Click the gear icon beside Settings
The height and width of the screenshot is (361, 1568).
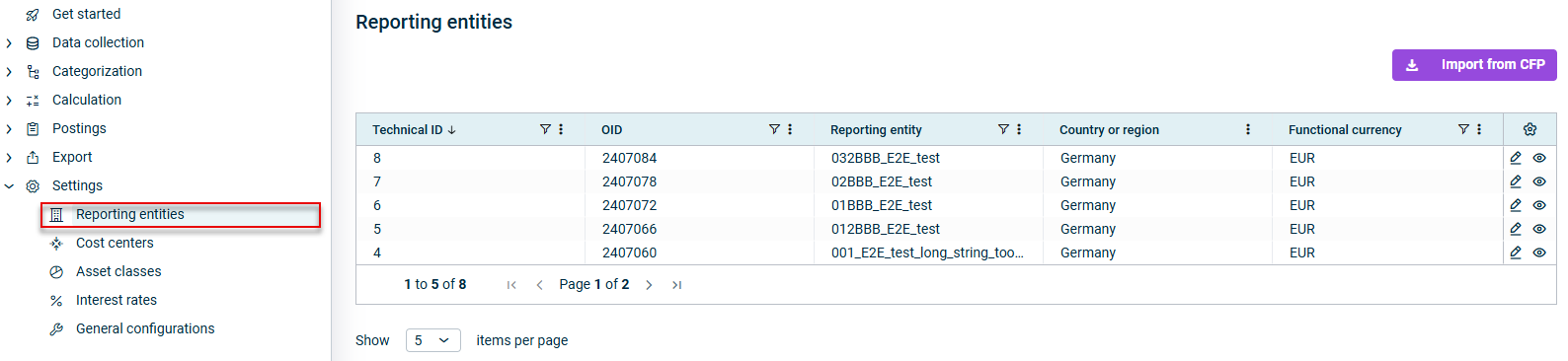[x=33, y=186]
